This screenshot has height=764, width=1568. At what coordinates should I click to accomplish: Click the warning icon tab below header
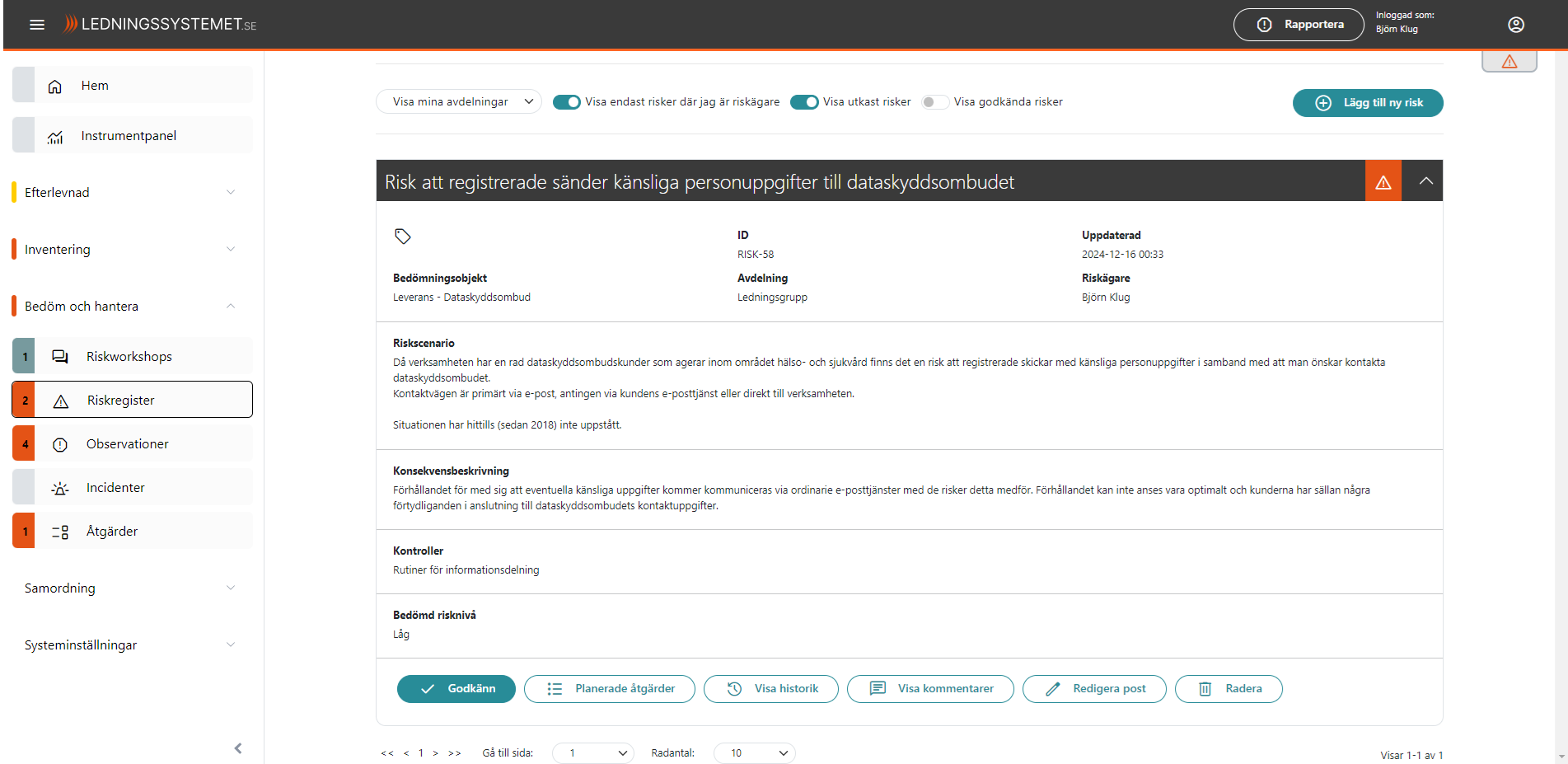(1509, 62)
